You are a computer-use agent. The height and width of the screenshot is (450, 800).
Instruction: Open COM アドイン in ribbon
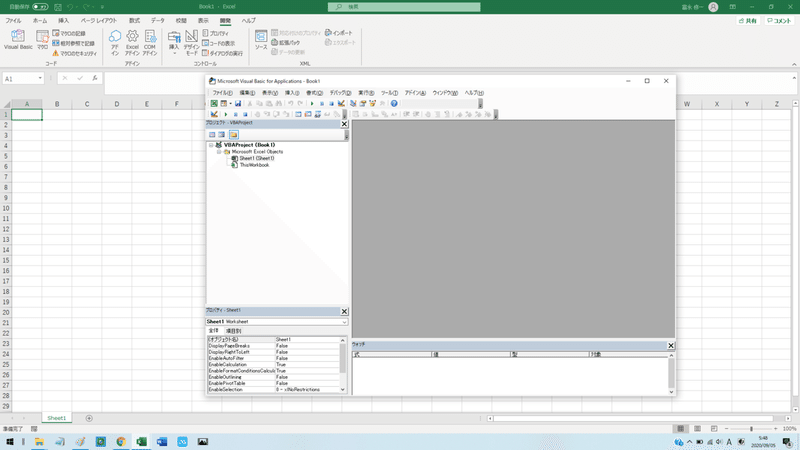149,42
